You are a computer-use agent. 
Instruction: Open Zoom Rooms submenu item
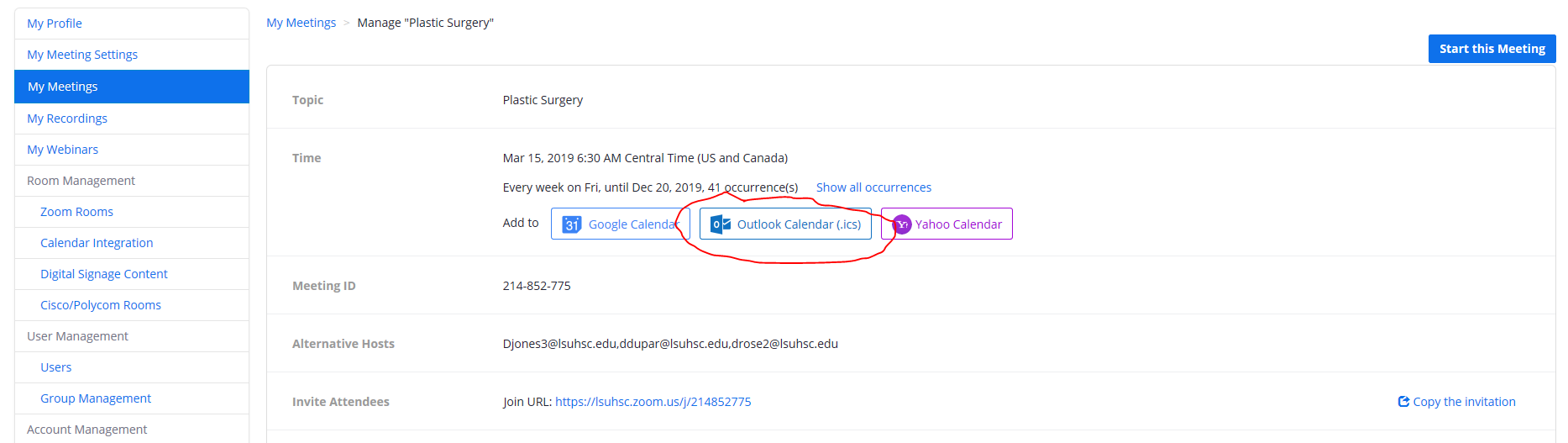click(x=76, y=212)
